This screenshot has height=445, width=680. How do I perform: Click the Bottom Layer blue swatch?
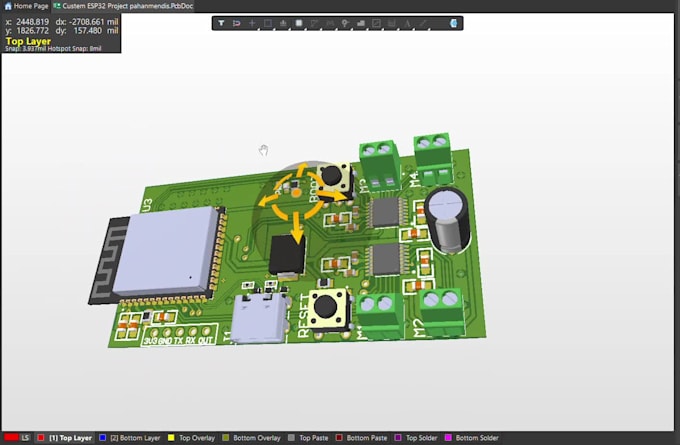103,438
